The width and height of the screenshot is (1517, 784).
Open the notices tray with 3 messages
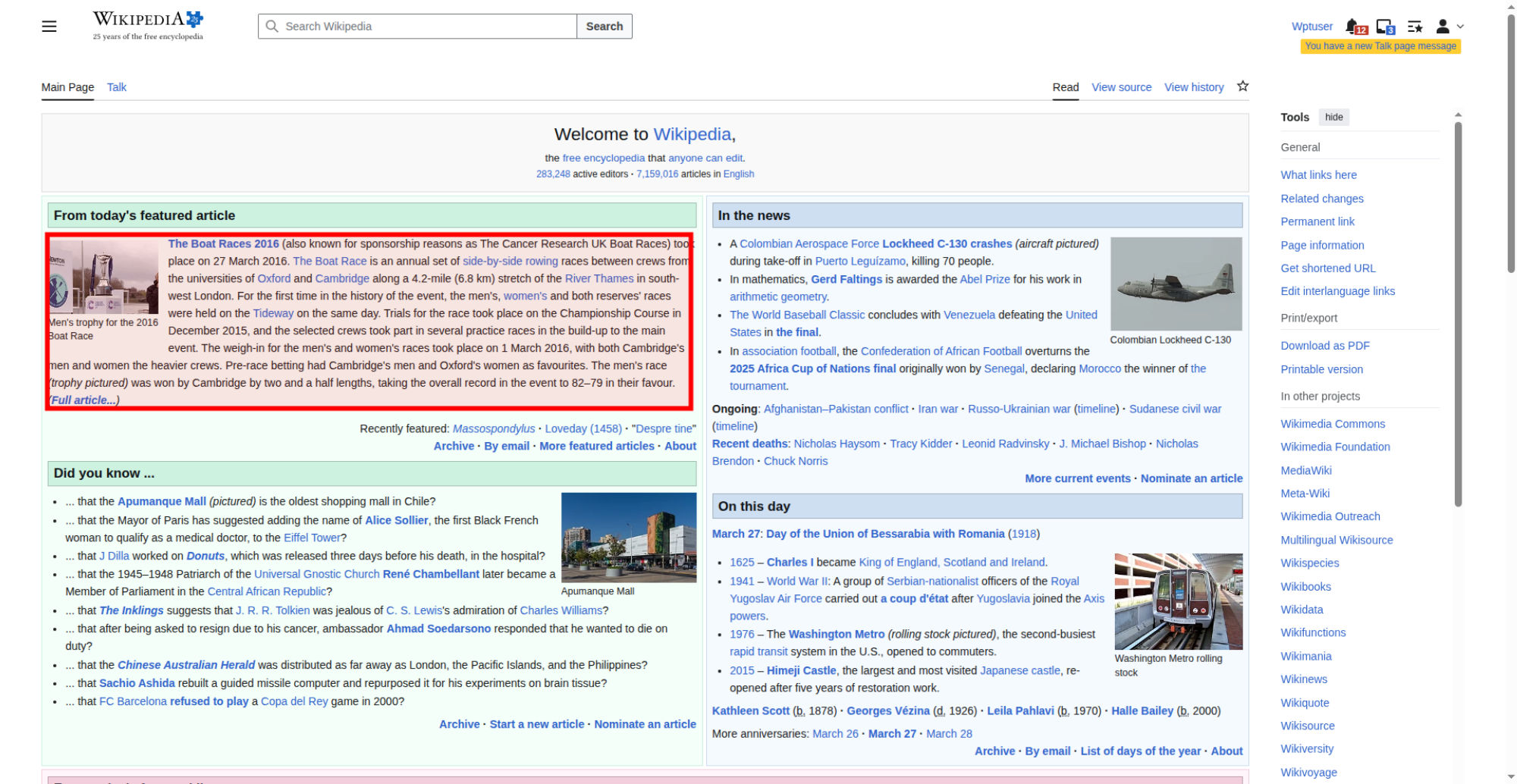pos(1385,27)
